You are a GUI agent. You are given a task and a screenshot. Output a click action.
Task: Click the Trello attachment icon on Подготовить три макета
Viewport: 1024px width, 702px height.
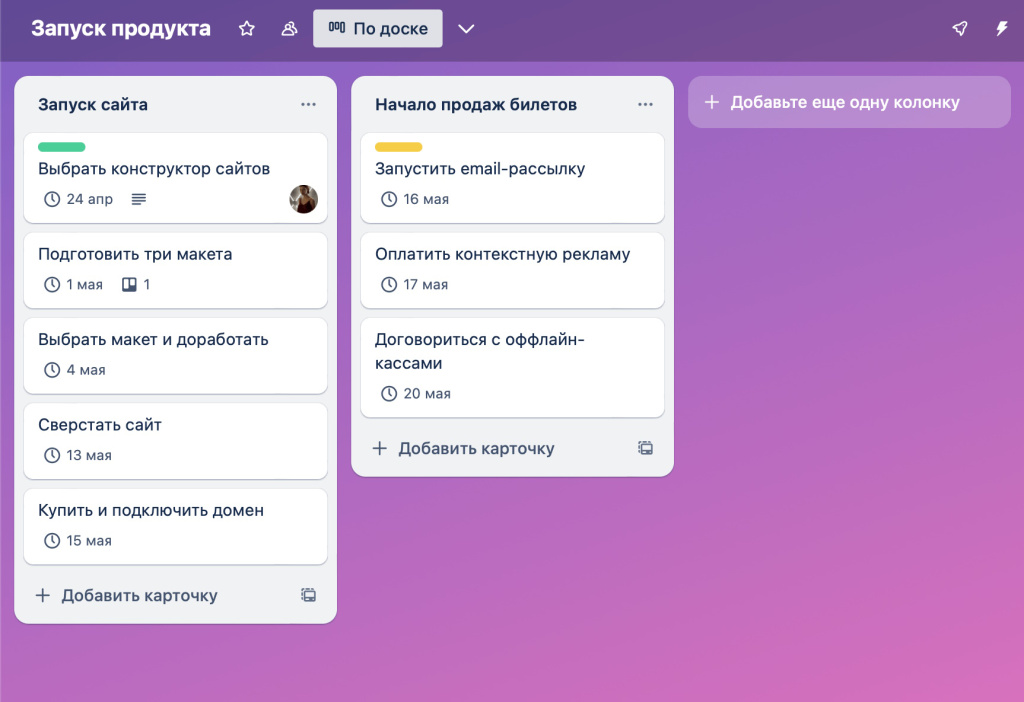click(x=128, y=285)
